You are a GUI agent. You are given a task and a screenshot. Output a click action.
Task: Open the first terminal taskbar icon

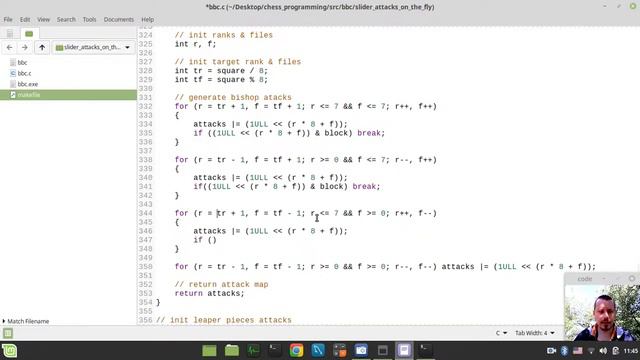click(275, 351)
